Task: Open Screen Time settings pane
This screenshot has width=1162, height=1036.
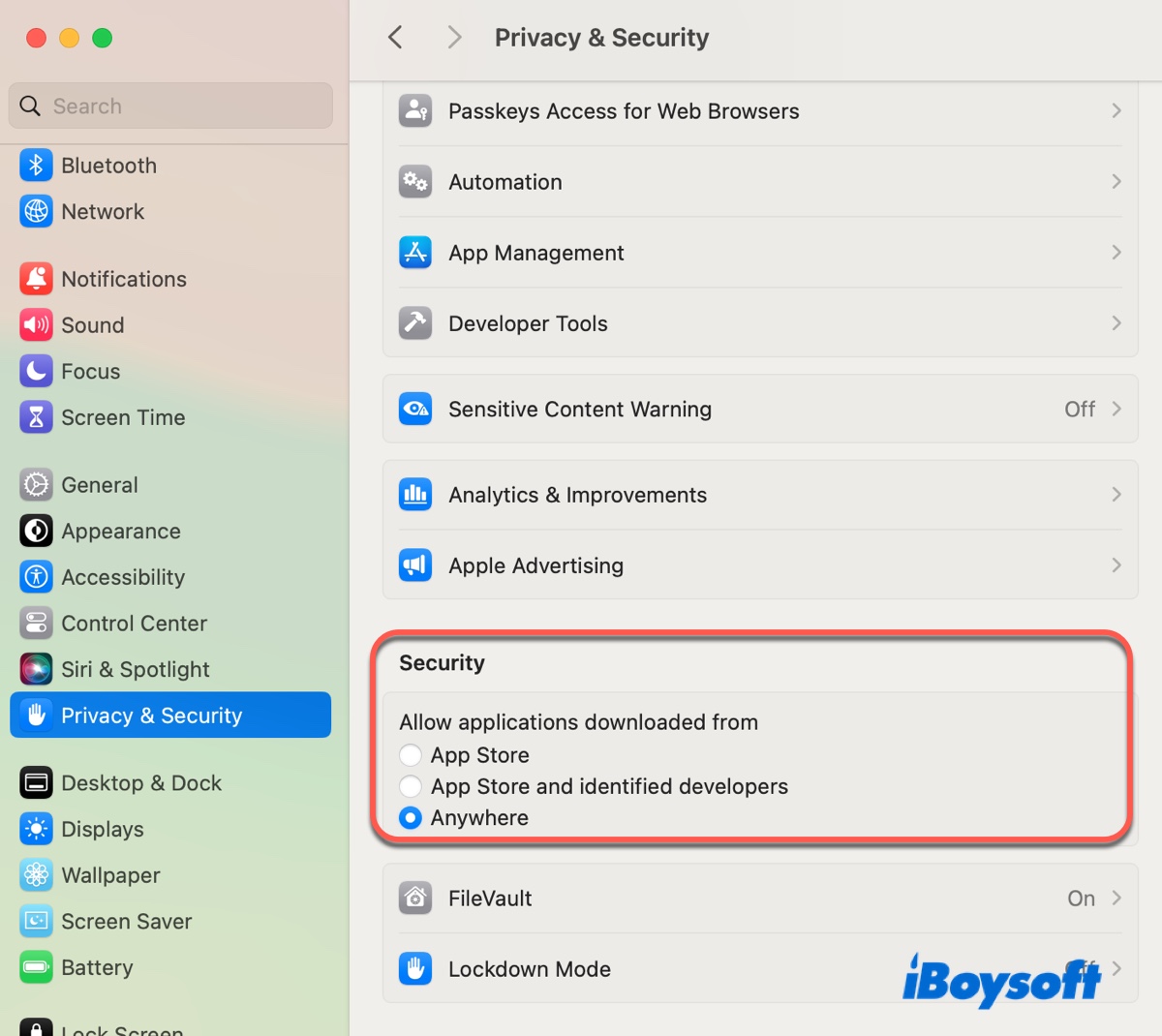Action: 170,417
